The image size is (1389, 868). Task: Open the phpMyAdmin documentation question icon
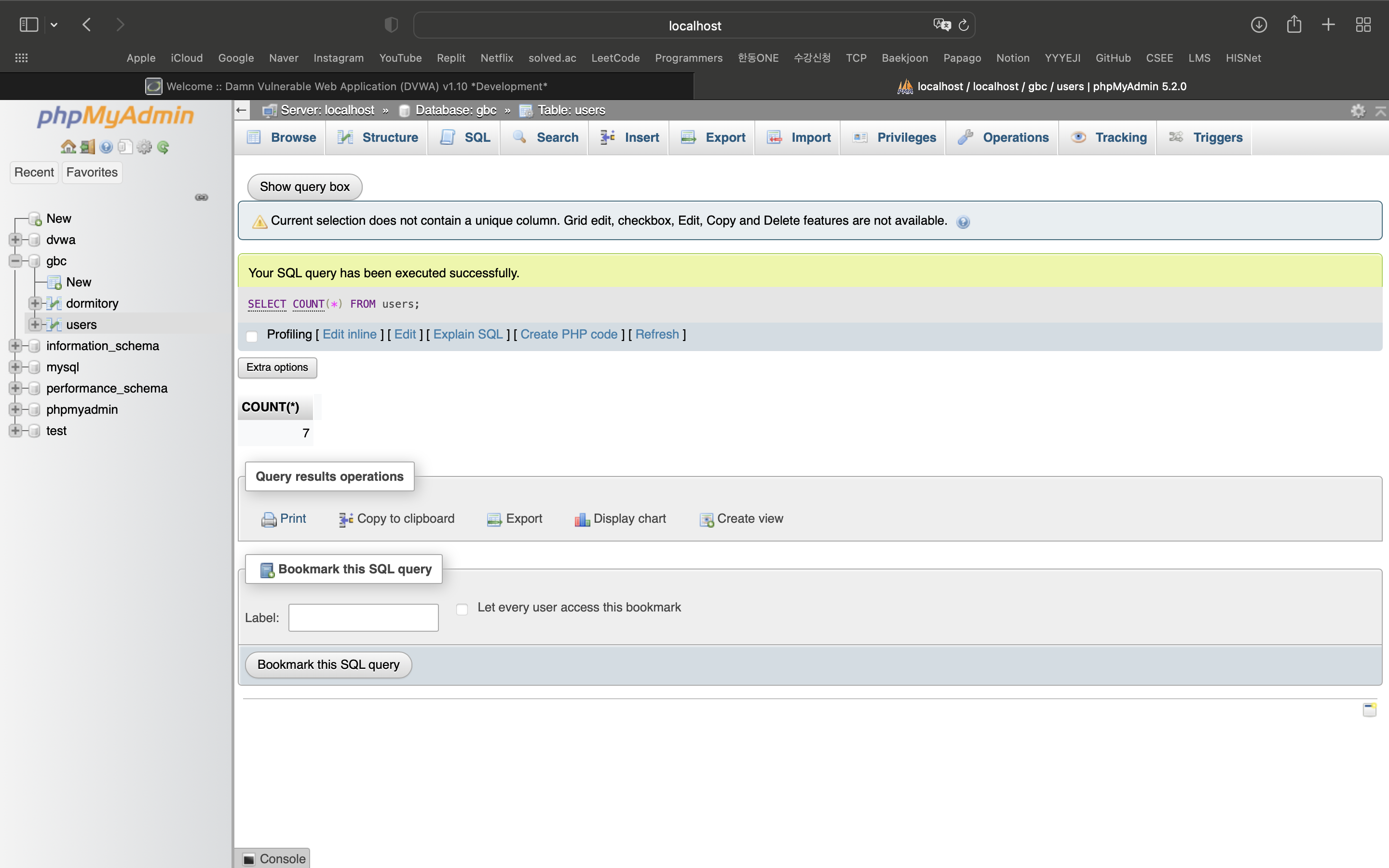106,147
